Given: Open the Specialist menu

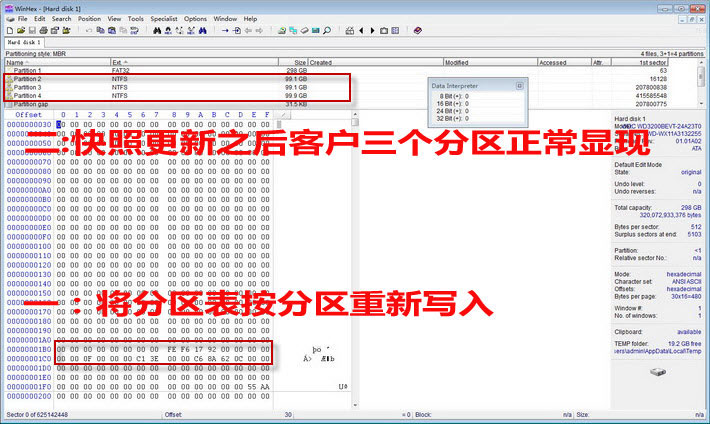Looking at the screenshot, I should (164, 19).
